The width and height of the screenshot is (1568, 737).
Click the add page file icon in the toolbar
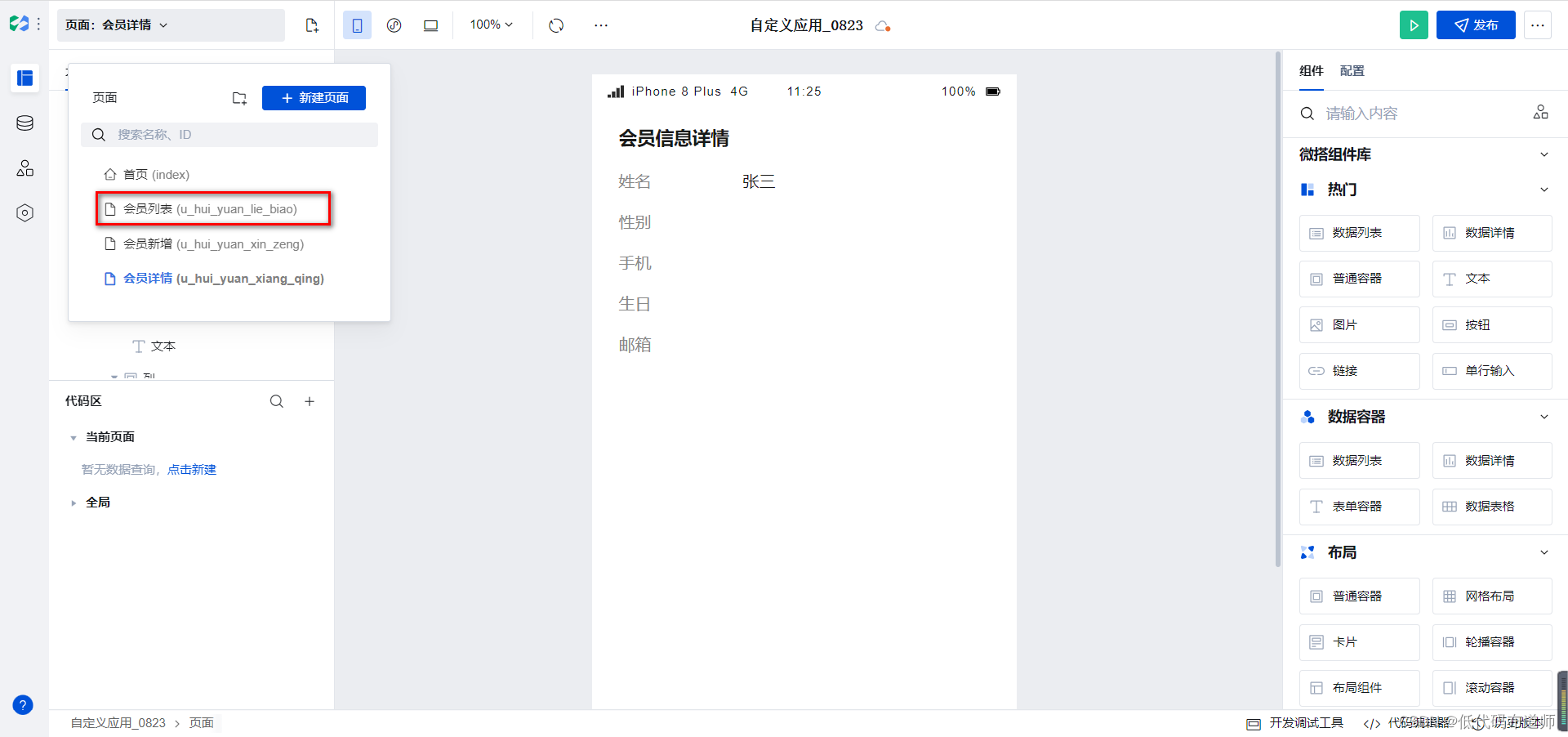pyautogui.click(x=312, y=25)
